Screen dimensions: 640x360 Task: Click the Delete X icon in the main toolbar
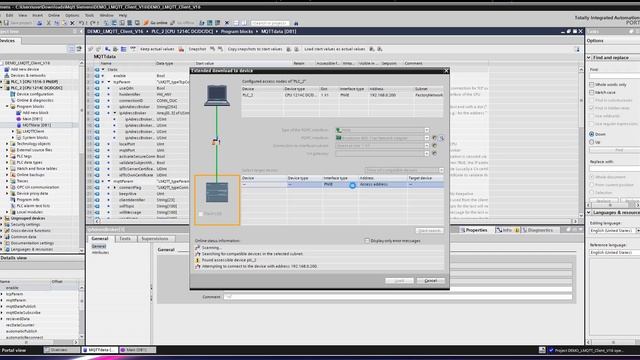[x=73, y=23]
